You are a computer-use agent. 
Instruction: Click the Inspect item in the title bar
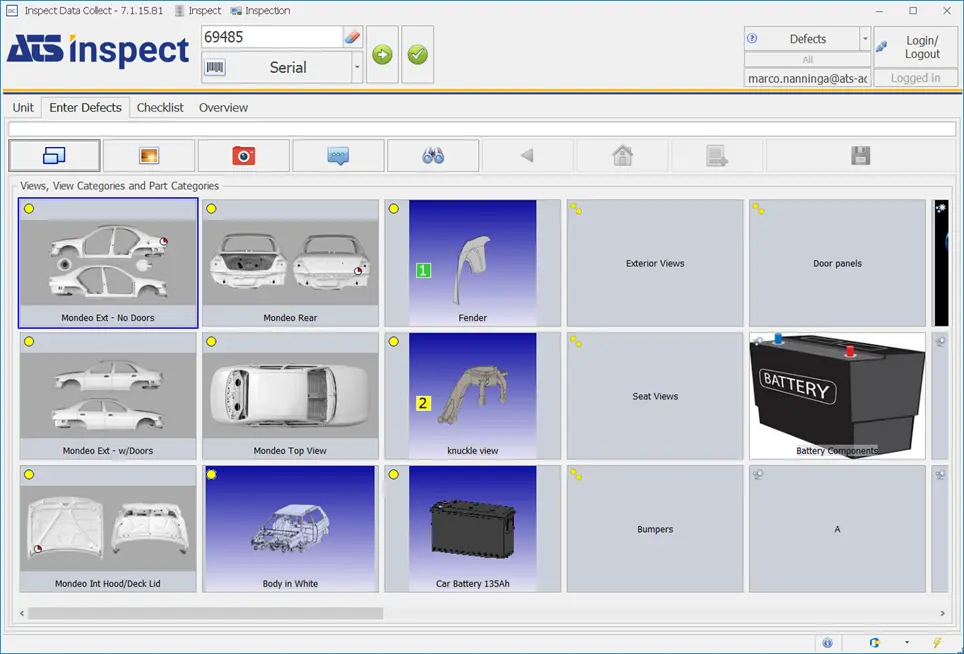[198, 10]
